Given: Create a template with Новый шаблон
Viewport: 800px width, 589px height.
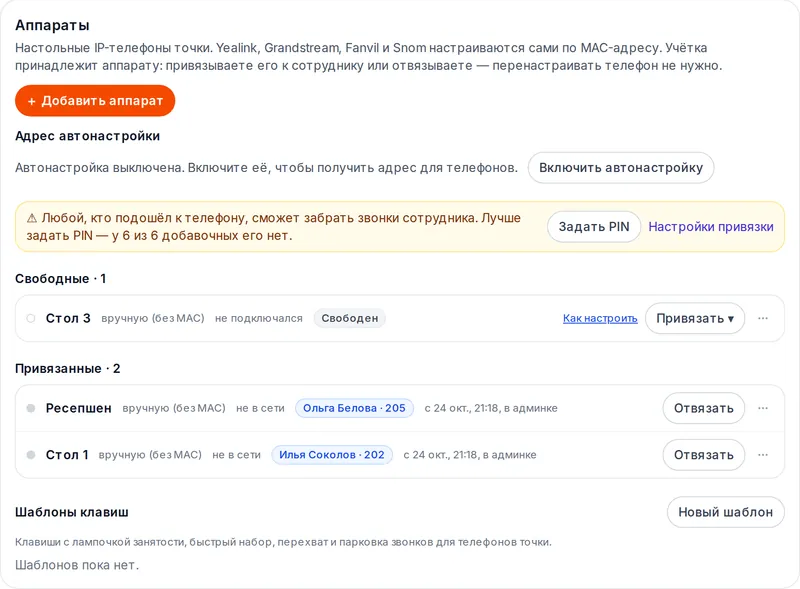Looking at the screenshot, I should click(x=725, y=512).
